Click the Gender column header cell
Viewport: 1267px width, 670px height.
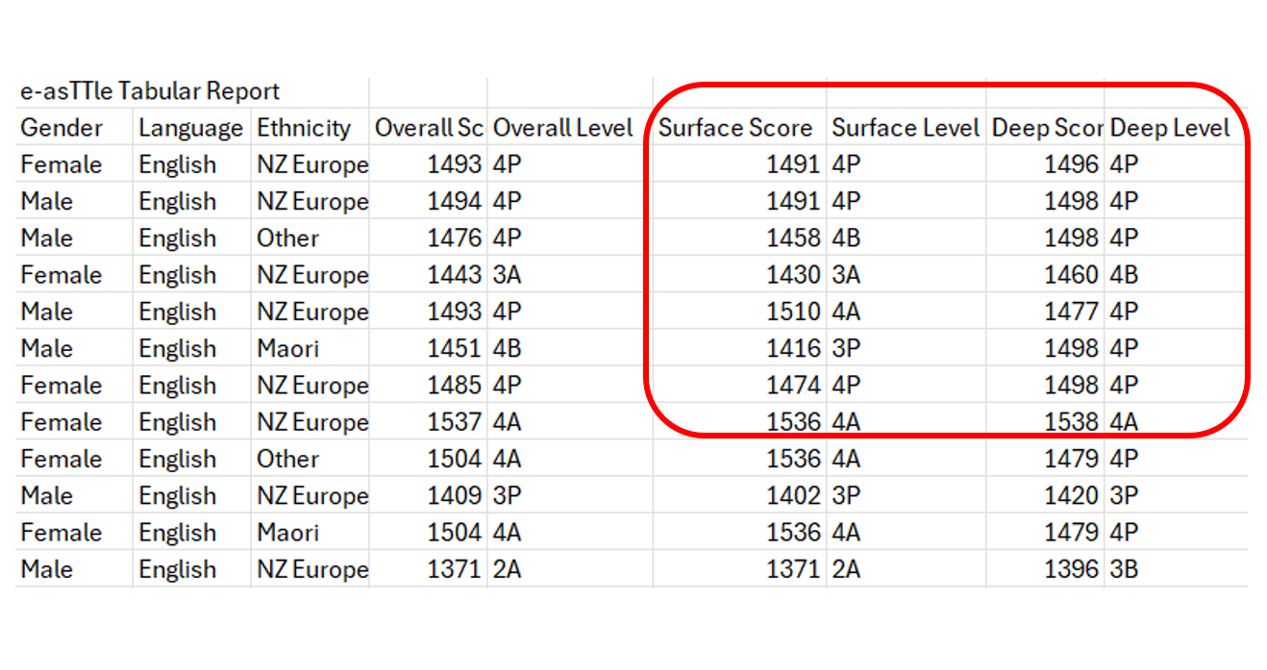tap(62, 128)
